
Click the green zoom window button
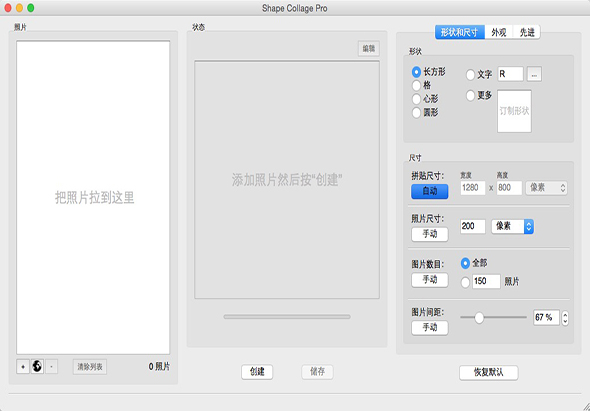pos(30,8)
